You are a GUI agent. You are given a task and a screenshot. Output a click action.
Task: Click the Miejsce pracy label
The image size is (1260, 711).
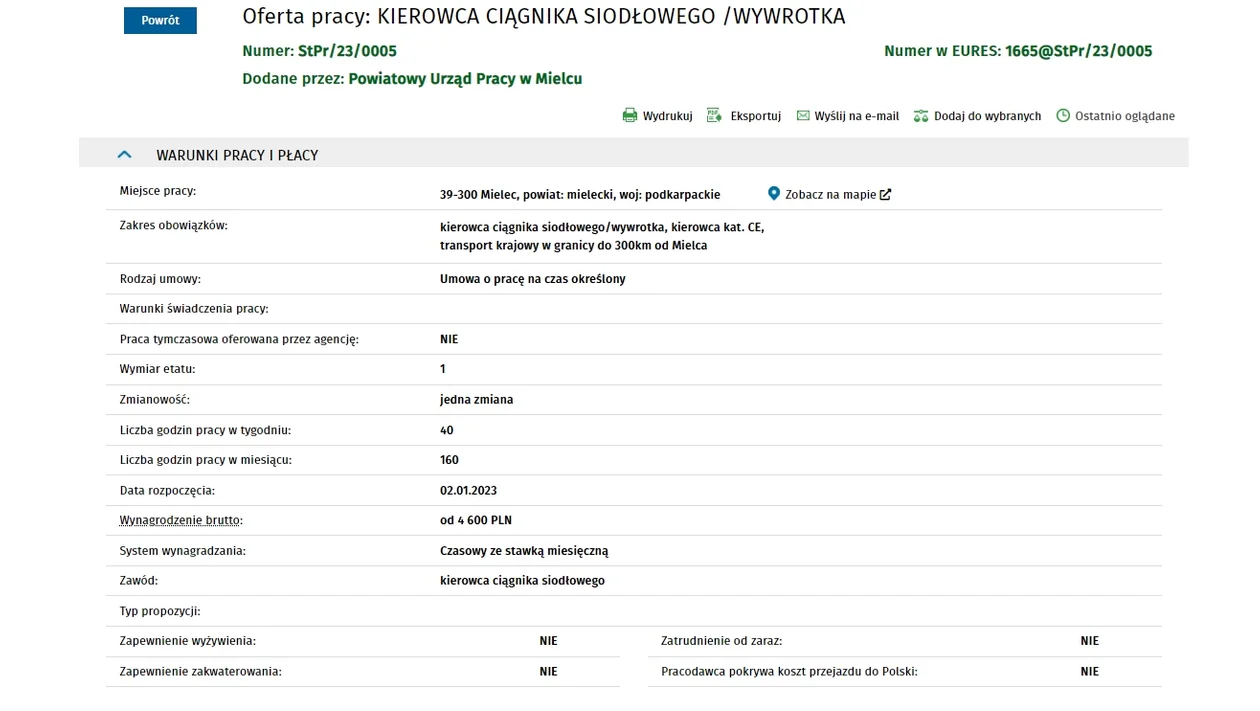[x=157, y=191]
